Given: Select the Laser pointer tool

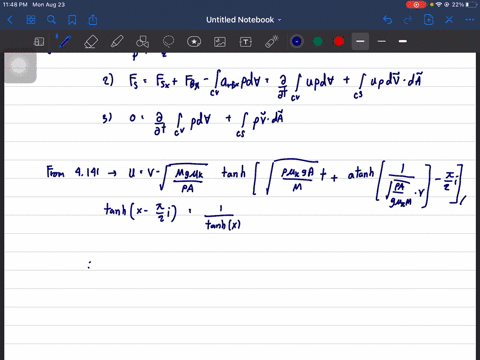Looking at the screenshot, I should click(272, 42).
